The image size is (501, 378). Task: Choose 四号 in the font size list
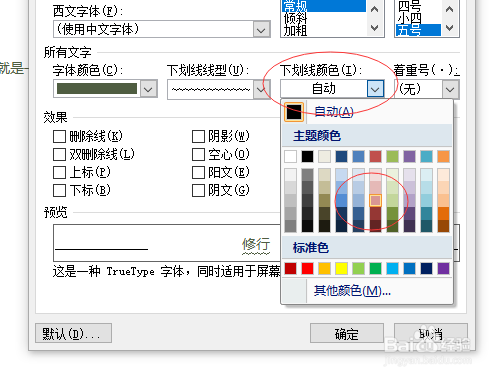pyautogui.click(x=418, y=6)
